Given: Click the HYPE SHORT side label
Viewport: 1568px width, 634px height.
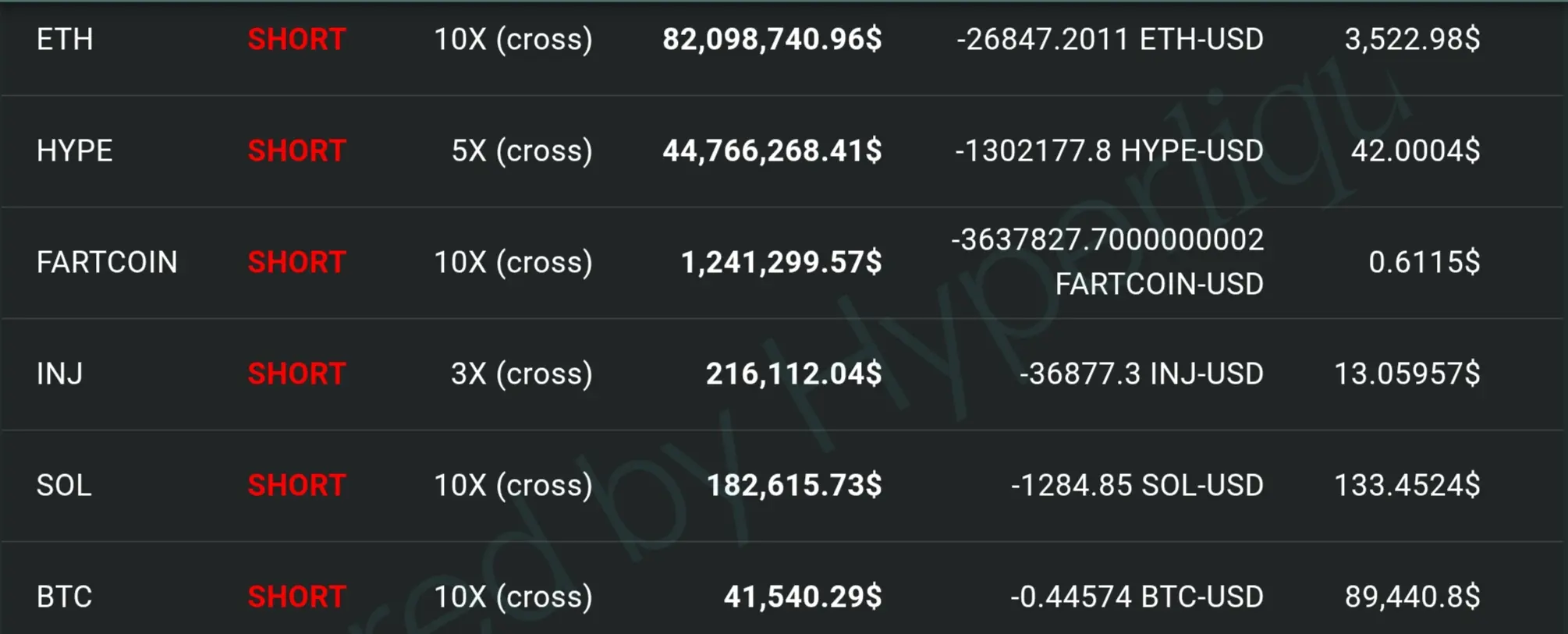Looking at the screenshot, I should [296, 151].
